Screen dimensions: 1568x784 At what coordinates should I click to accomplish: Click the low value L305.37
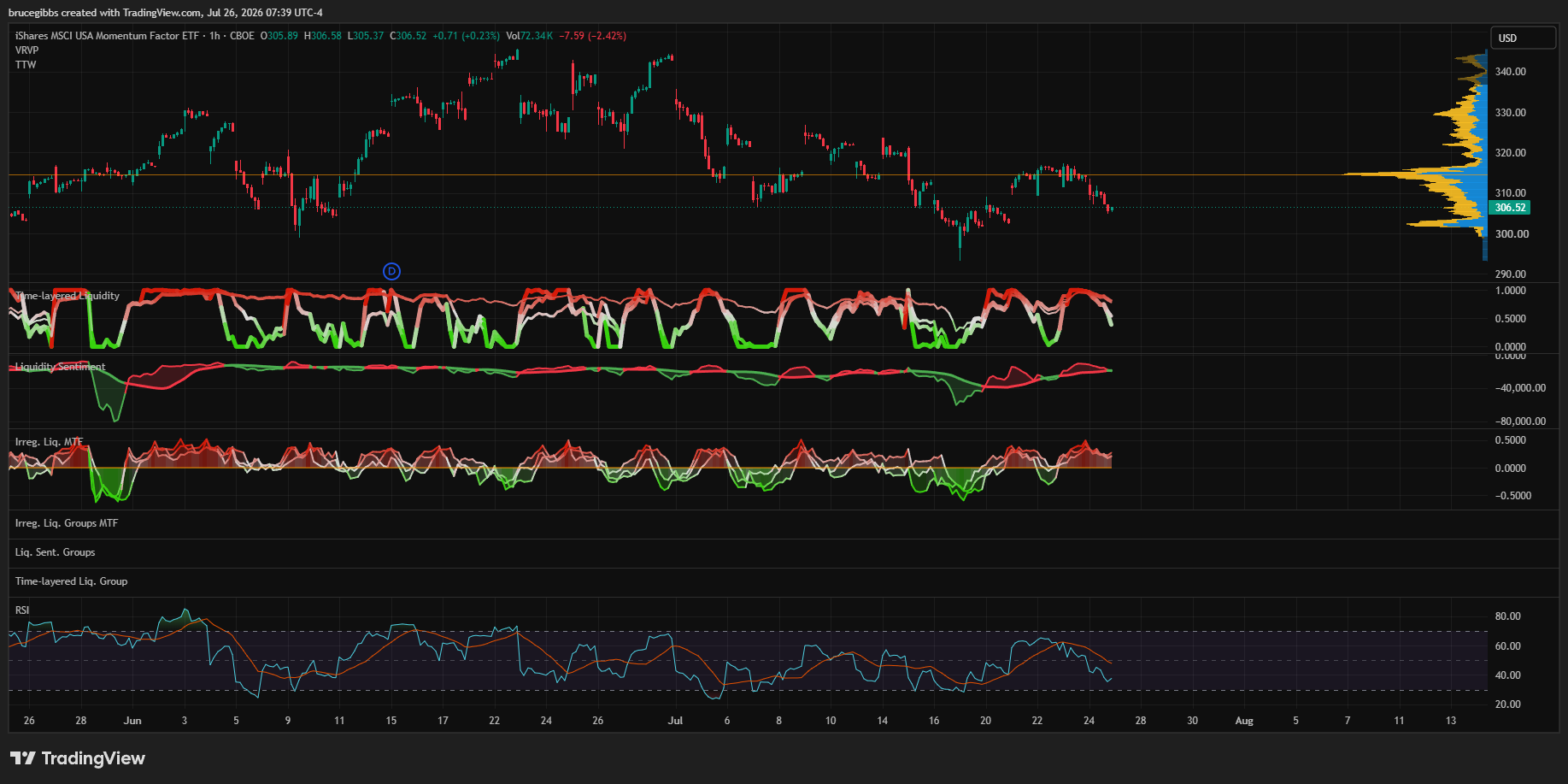[x=366, y=36]
